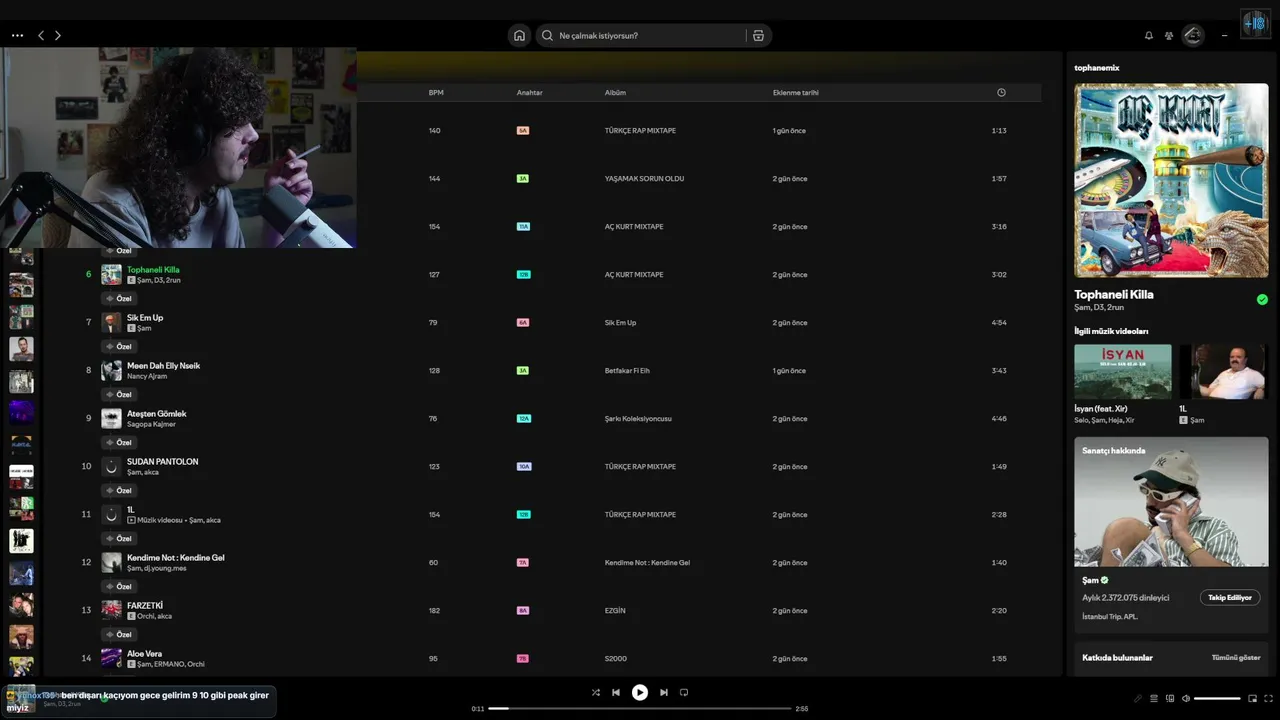Click the Özel button under Sik Em Up
1280x720 pixels.
119,346
